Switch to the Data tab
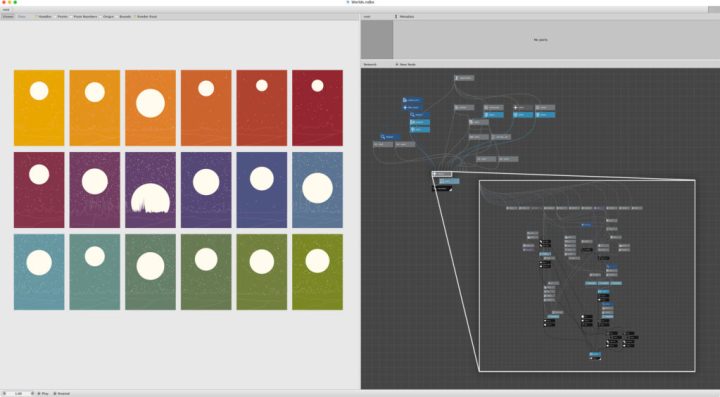Screen dimensions: 720x397 [x=22, y=17]
